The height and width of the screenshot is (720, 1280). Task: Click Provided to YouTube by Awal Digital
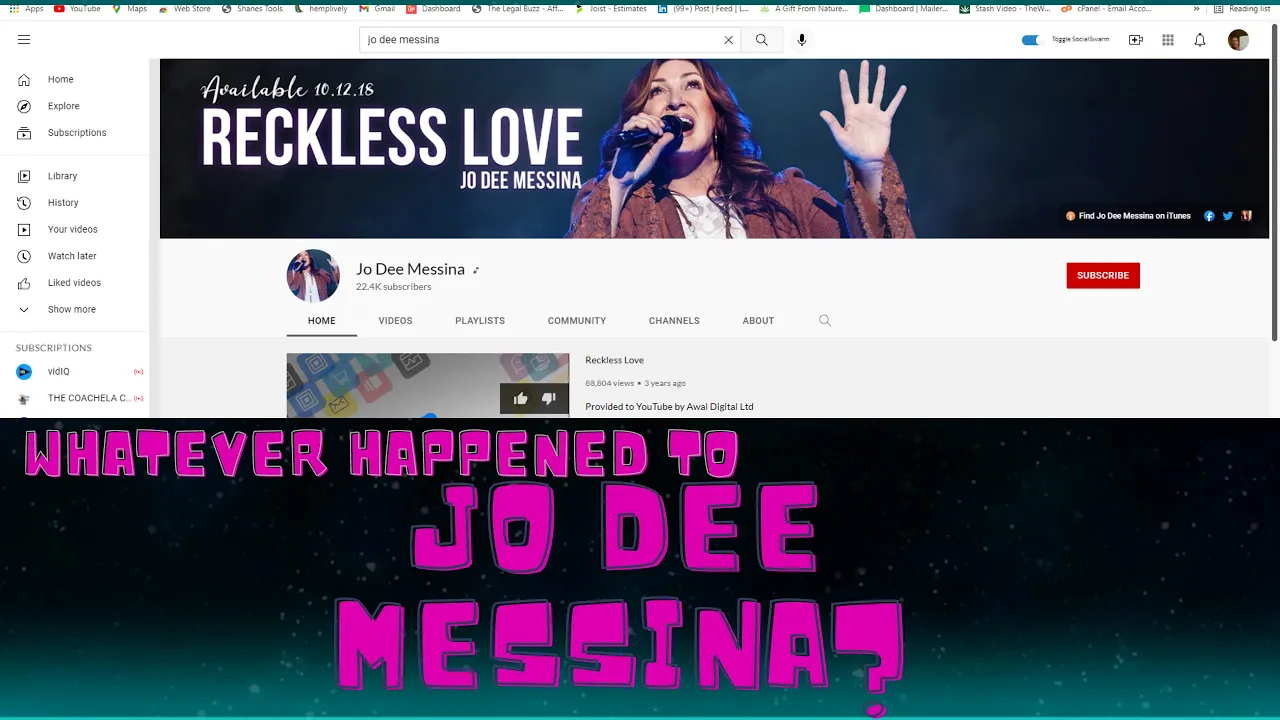pos(669,407)
